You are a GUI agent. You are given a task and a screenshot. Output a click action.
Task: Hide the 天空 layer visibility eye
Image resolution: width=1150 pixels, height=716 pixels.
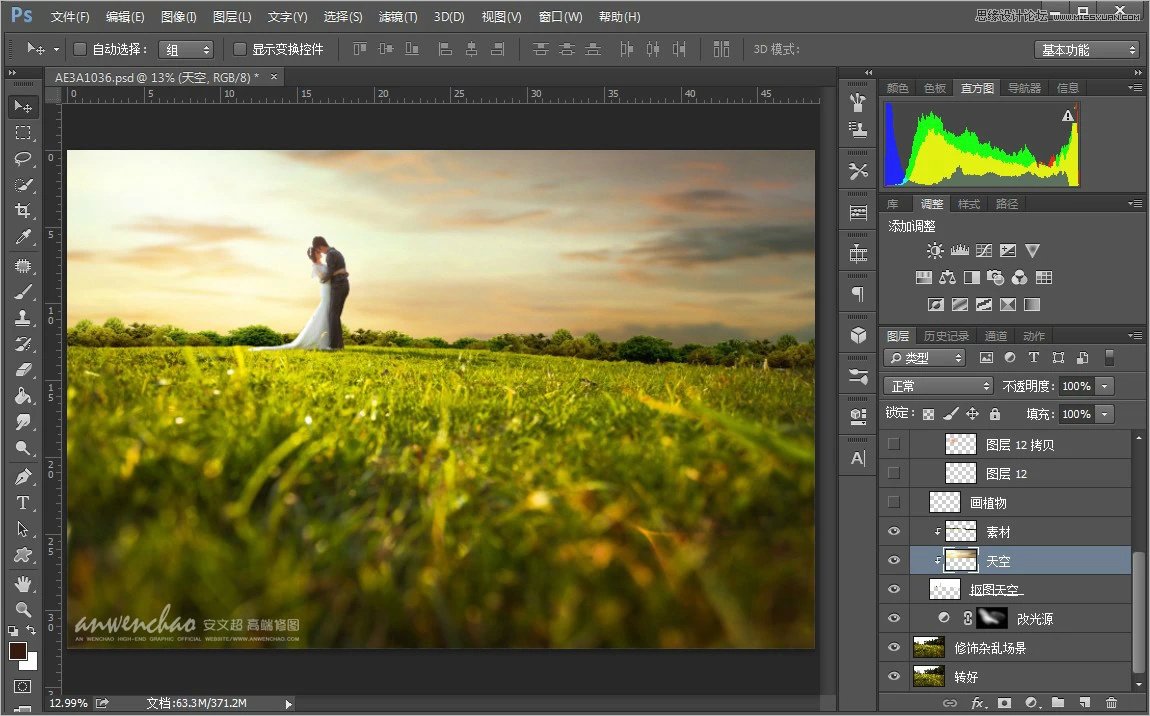pyautogui.click(x=893, y=560)
